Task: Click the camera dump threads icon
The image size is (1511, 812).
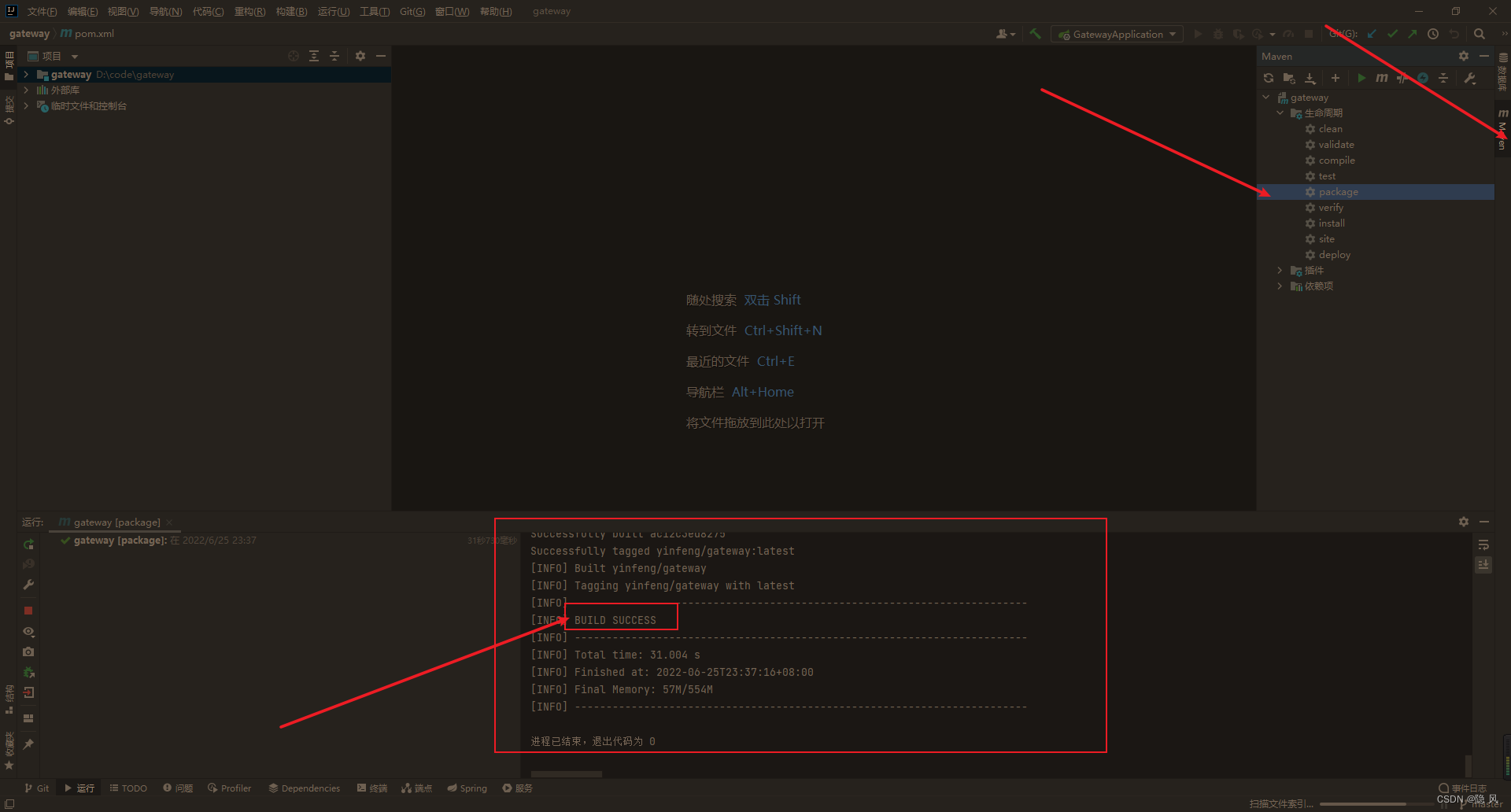Action: pos(28,651)
